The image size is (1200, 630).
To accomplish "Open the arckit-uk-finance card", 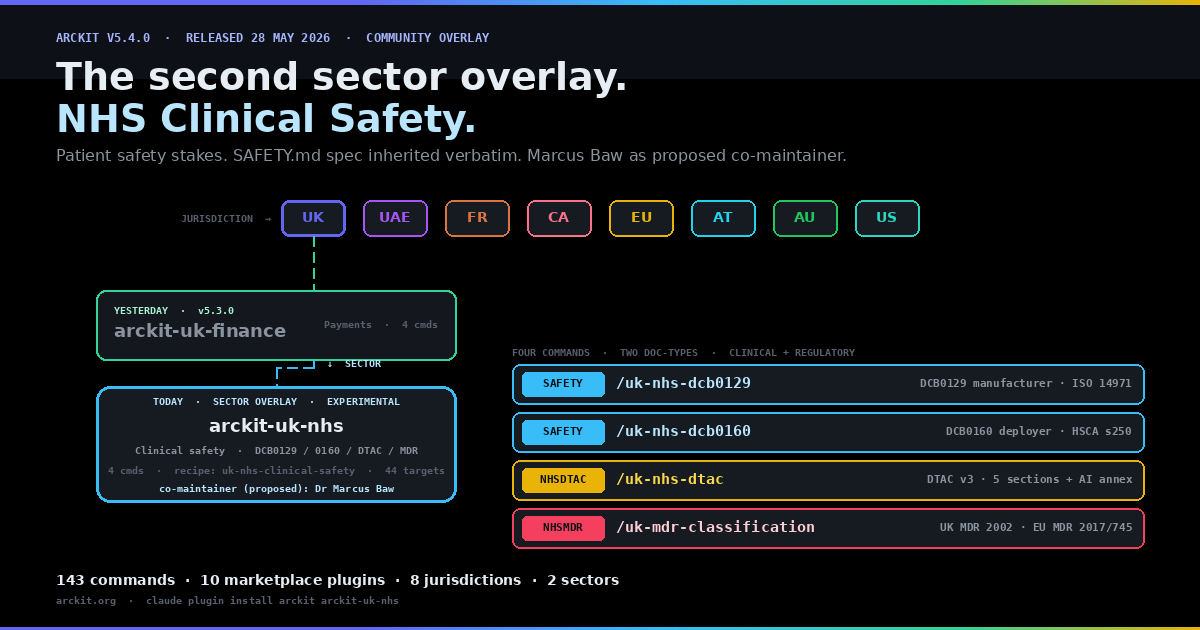I will (276, 325).
